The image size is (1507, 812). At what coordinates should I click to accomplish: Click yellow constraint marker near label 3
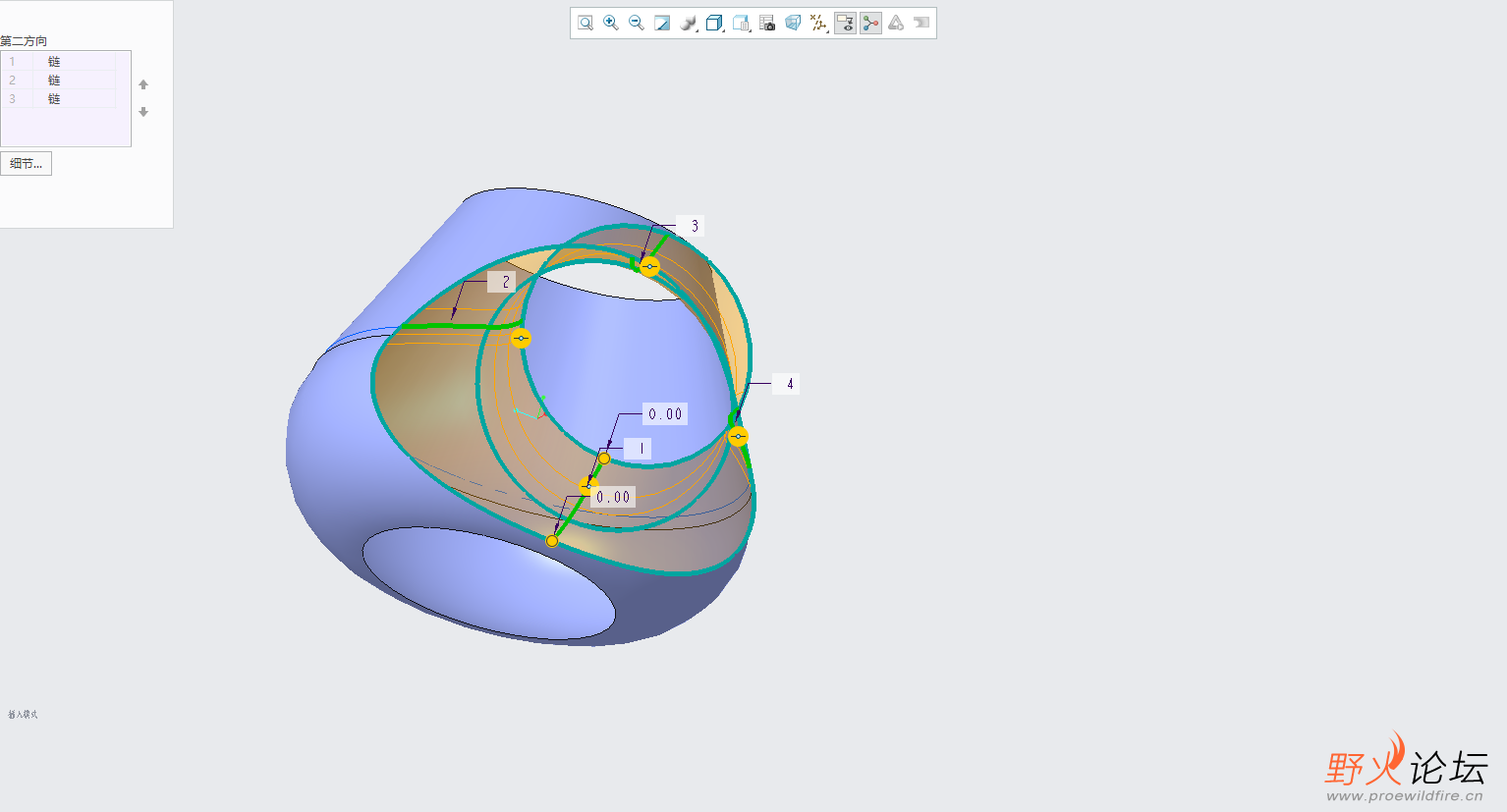[649, 266]
